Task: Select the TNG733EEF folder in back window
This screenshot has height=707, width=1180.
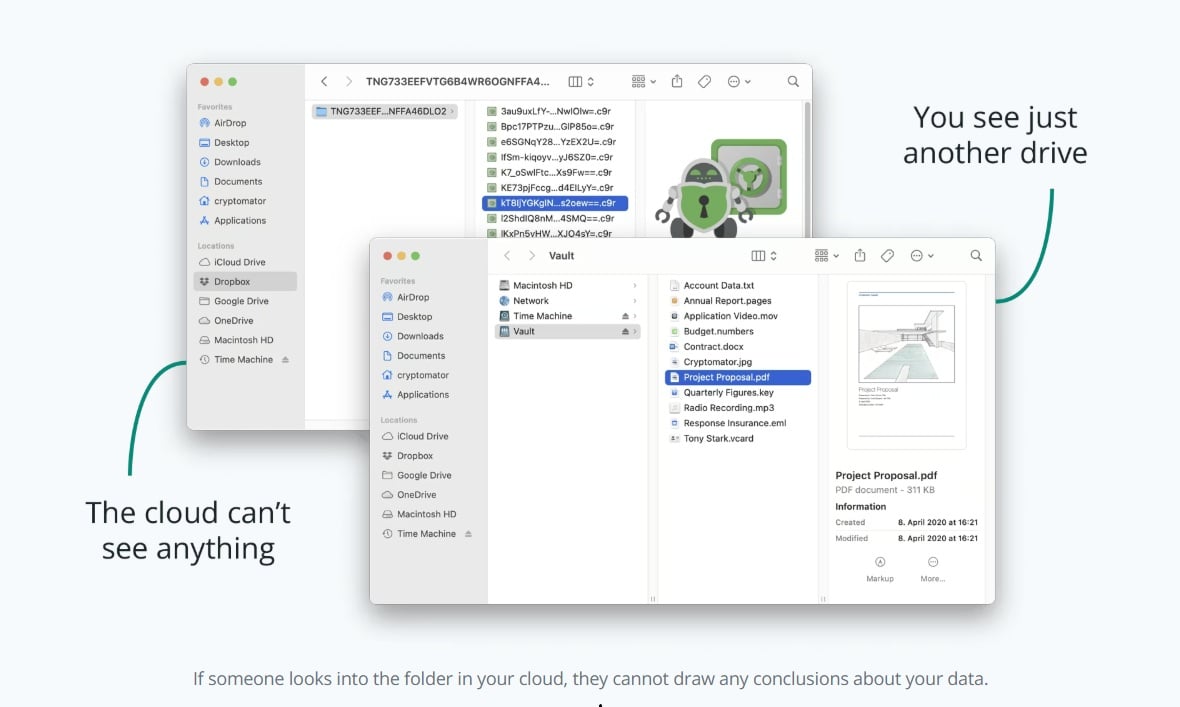Action: pyautogui.click(x=385, y=111)
